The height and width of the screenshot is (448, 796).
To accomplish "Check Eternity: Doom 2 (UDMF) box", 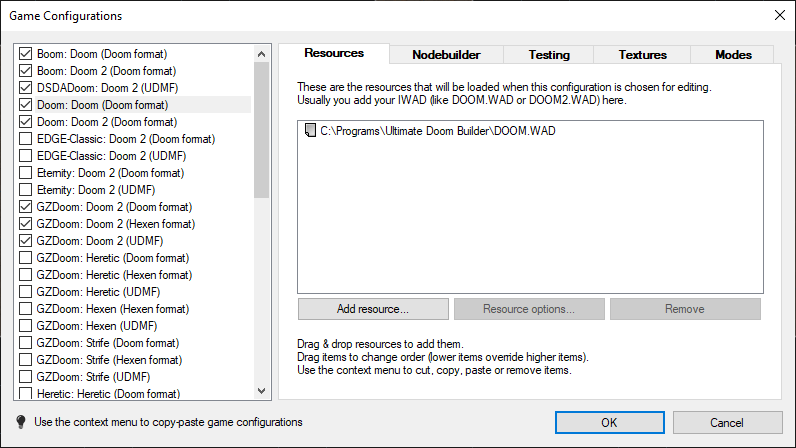I will click(x=25, y=189).
